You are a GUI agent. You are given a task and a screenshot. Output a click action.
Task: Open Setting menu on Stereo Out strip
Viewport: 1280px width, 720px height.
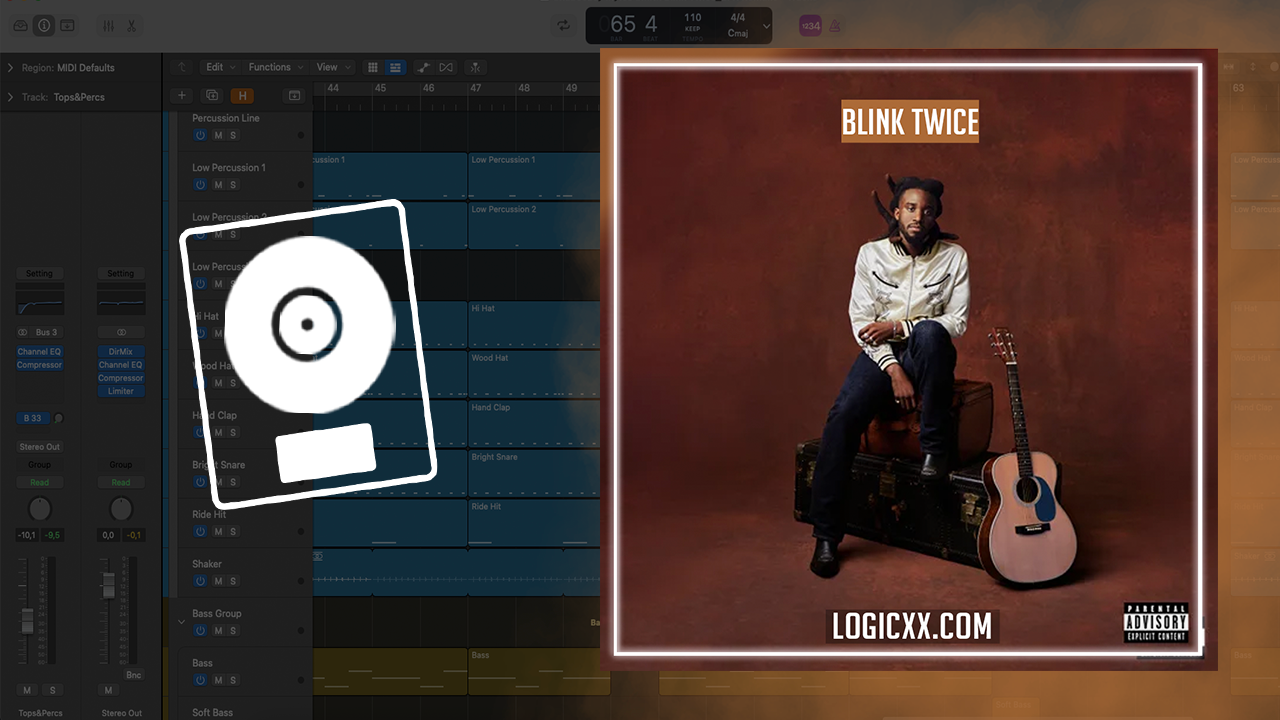coord(121,273)
